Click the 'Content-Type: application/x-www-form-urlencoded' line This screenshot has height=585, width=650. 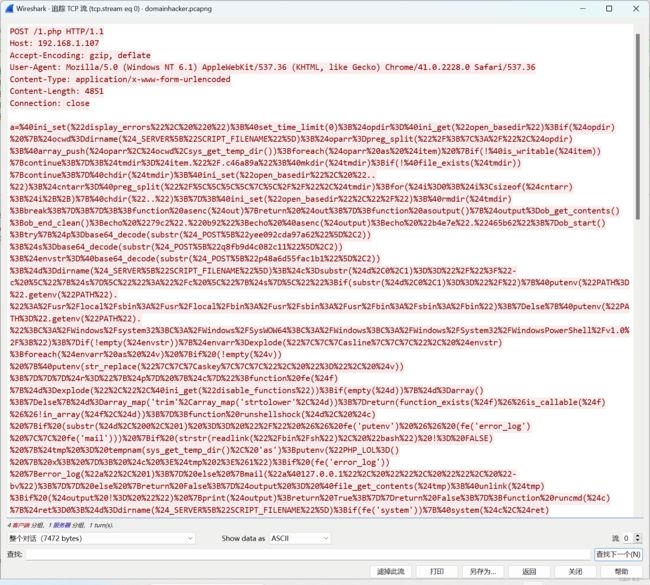coord(120,79)
